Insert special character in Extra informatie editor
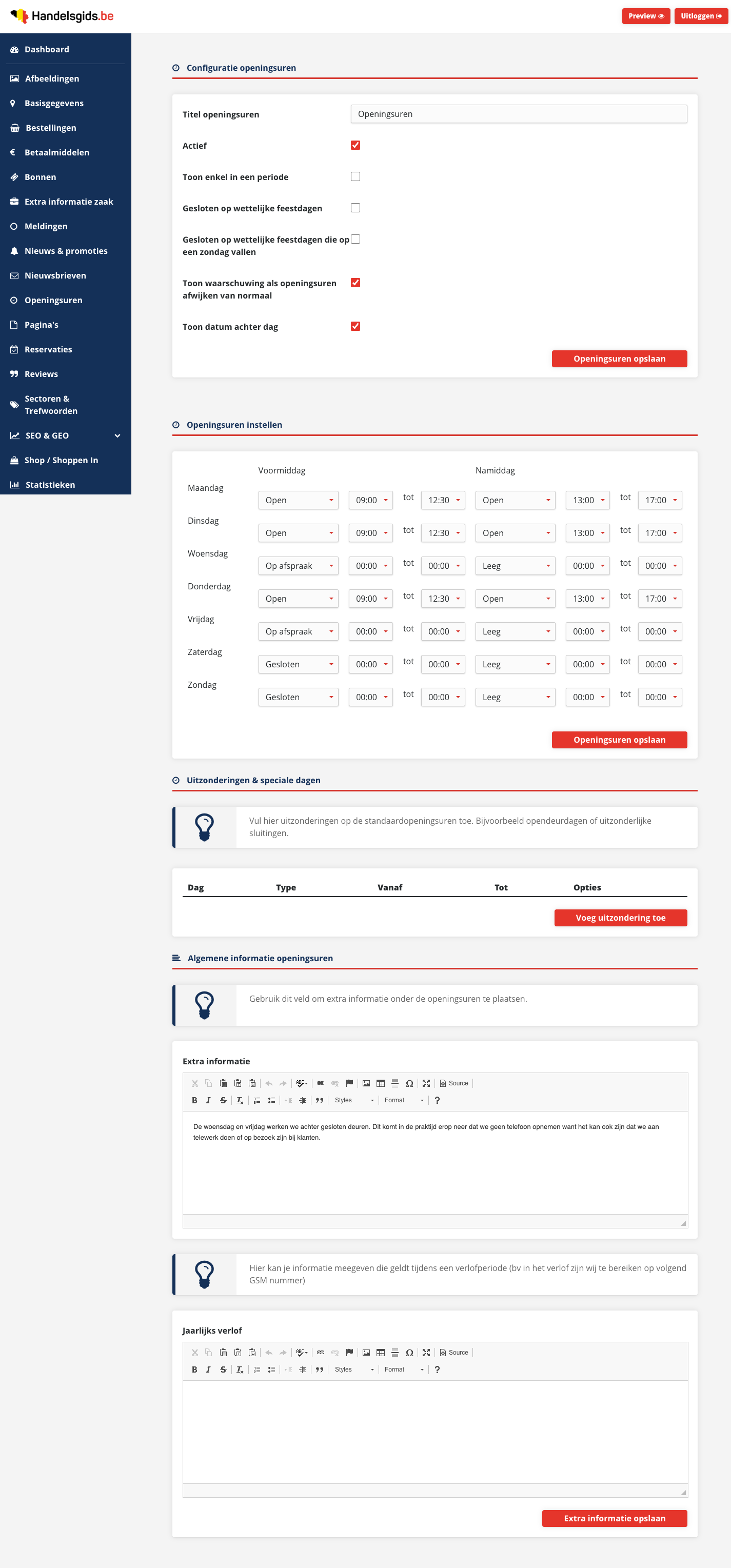The width and height of the screenshot is (731, 1568). point(410,1083)
